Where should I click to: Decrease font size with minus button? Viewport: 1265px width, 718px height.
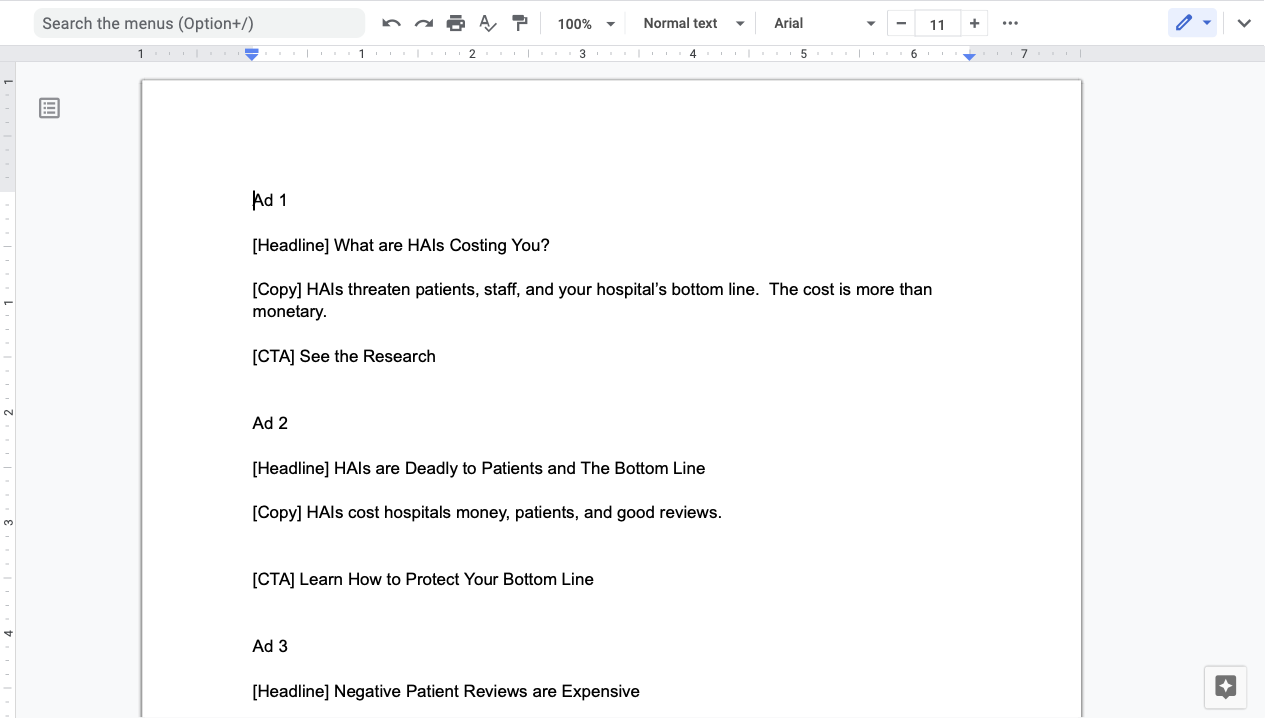pos(901,23)
